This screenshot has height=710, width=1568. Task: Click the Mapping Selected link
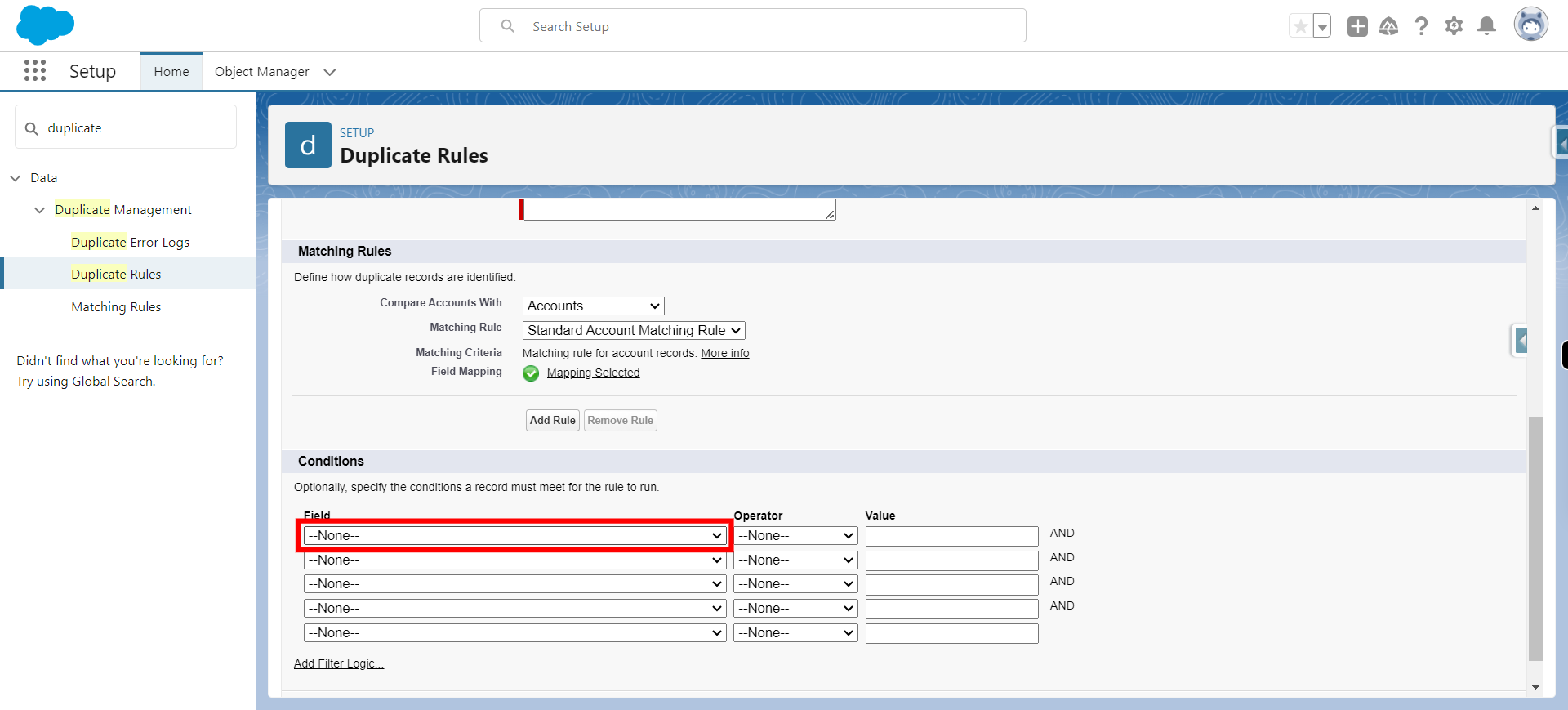tap(594, 373)
